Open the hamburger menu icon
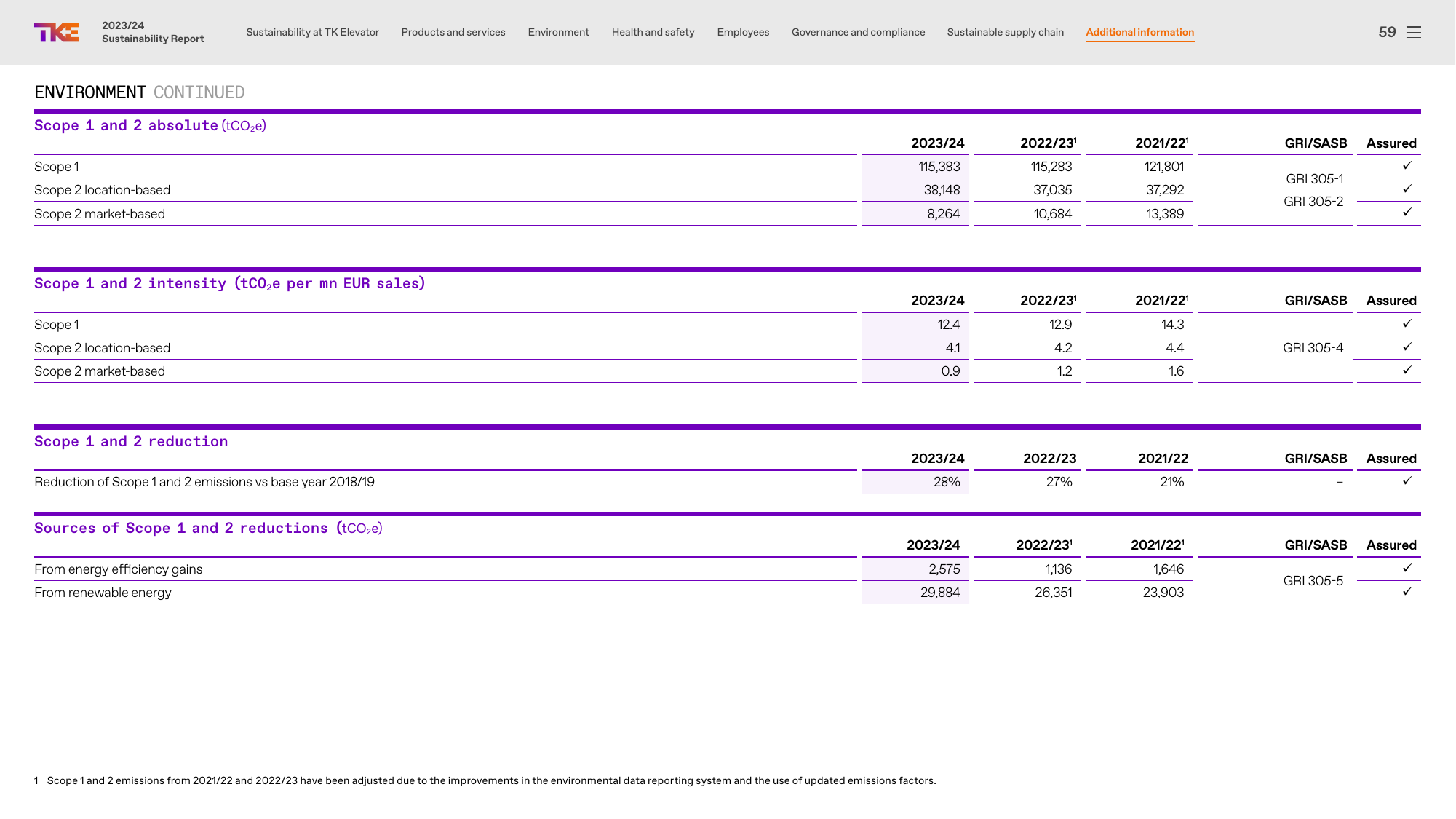1456x819 pixels. pos(1413,32)
